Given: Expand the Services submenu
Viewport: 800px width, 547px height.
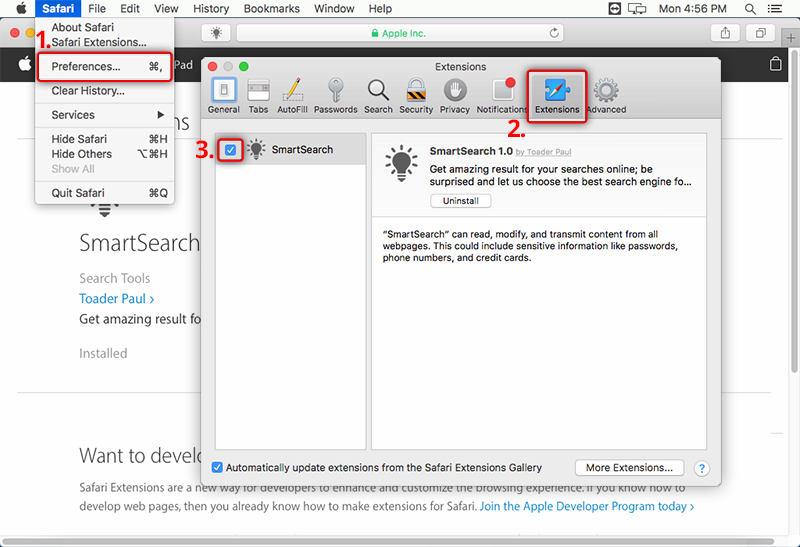Looking at the screenshot, I should point(105,115).
